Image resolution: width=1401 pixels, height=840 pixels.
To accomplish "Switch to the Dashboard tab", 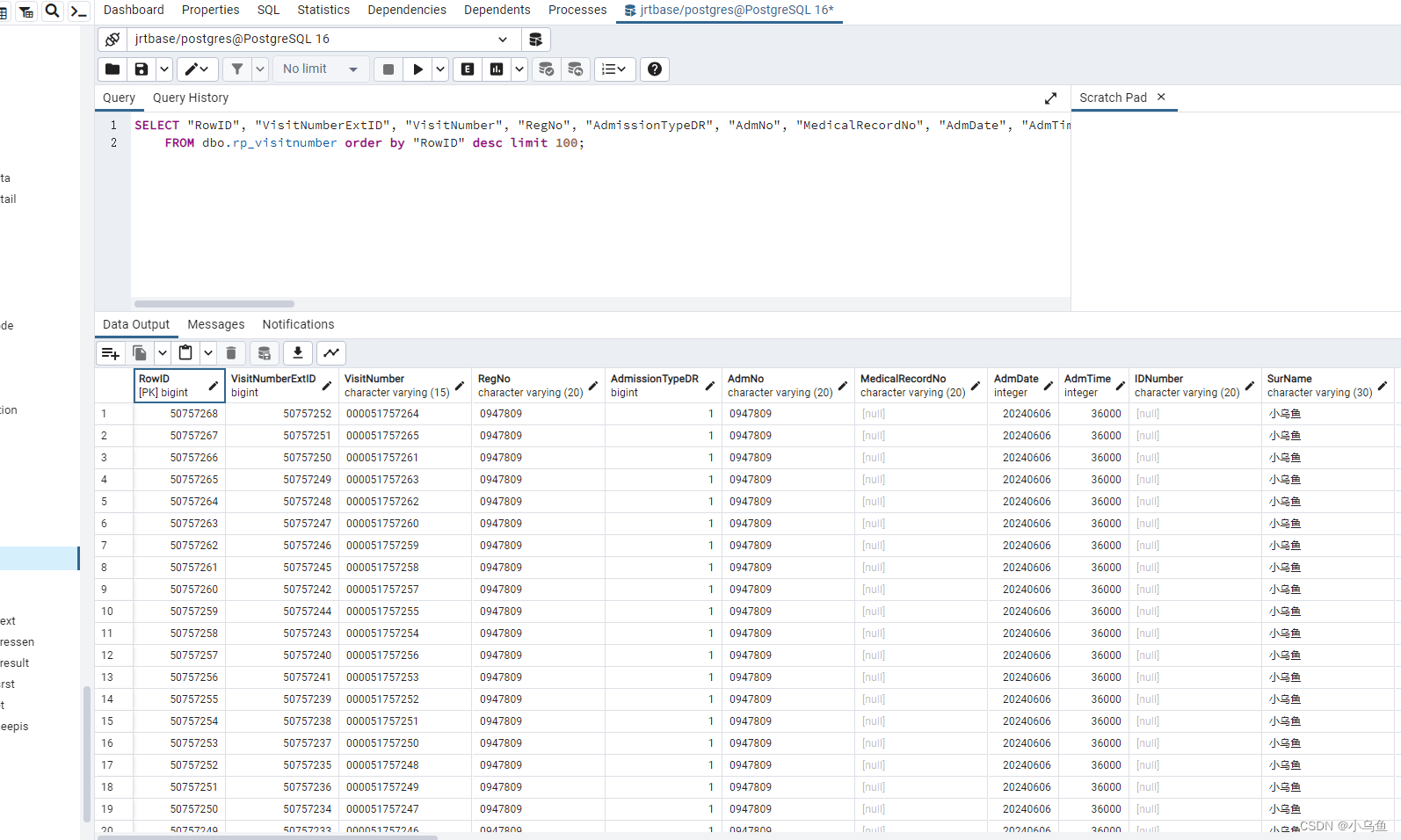I will pos(134,10).
